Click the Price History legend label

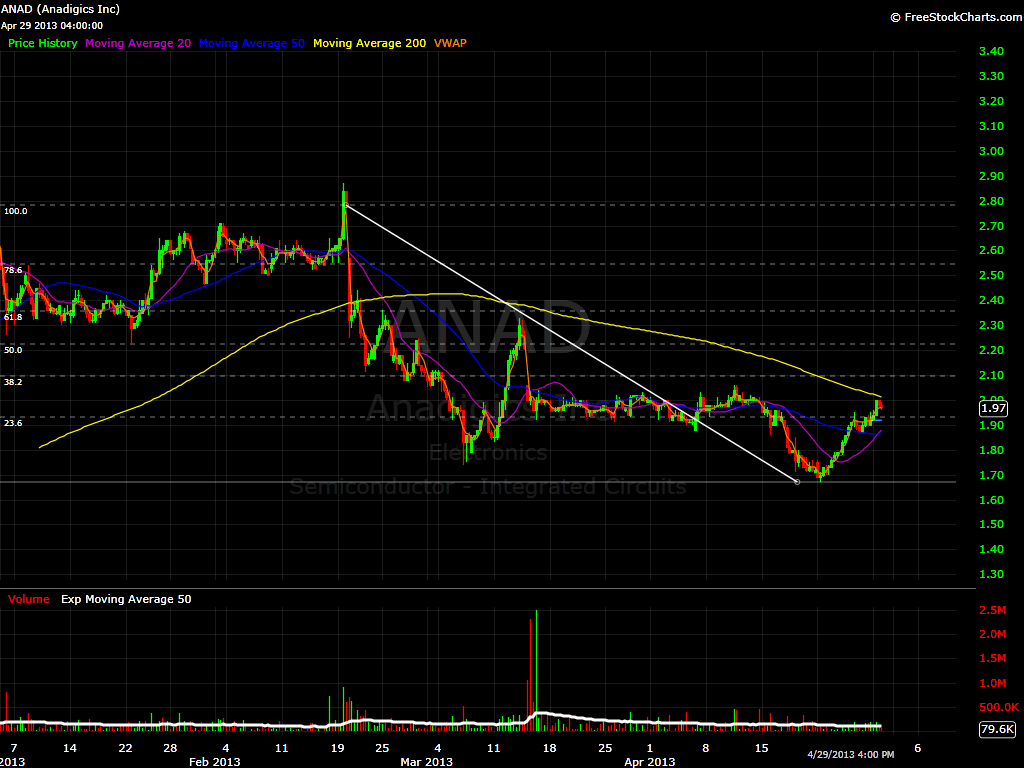pos(43,43)
